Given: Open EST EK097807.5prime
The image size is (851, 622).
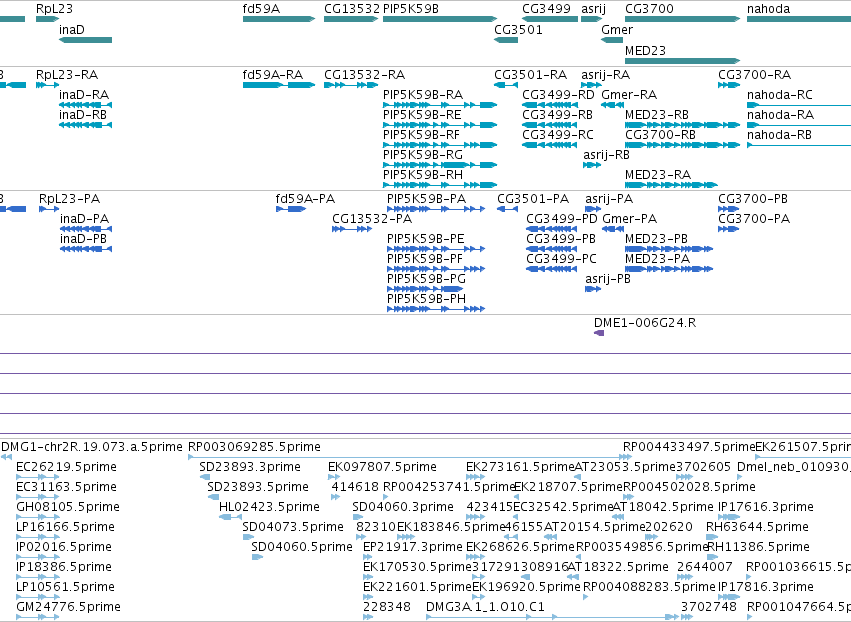Looking at the screenshot, I should (x=382, y=467).
